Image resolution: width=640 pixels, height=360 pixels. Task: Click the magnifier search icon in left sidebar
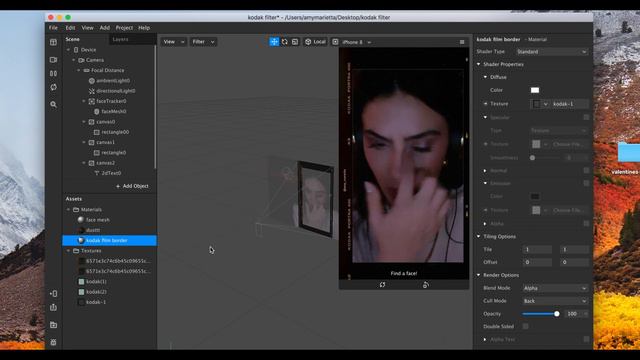[53, 104]
